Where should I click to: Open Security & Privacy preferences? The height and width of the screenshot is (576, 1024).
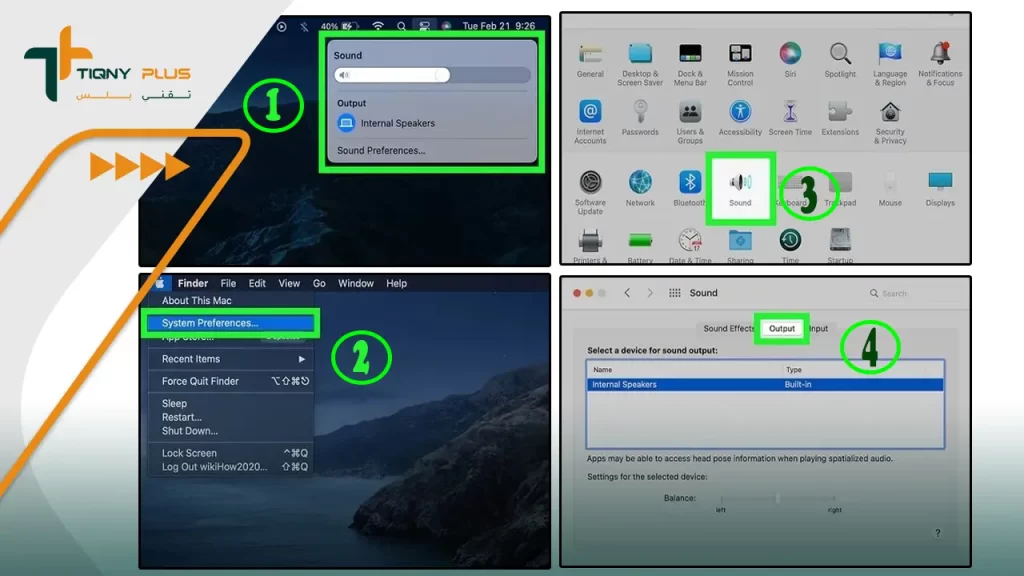890,112
